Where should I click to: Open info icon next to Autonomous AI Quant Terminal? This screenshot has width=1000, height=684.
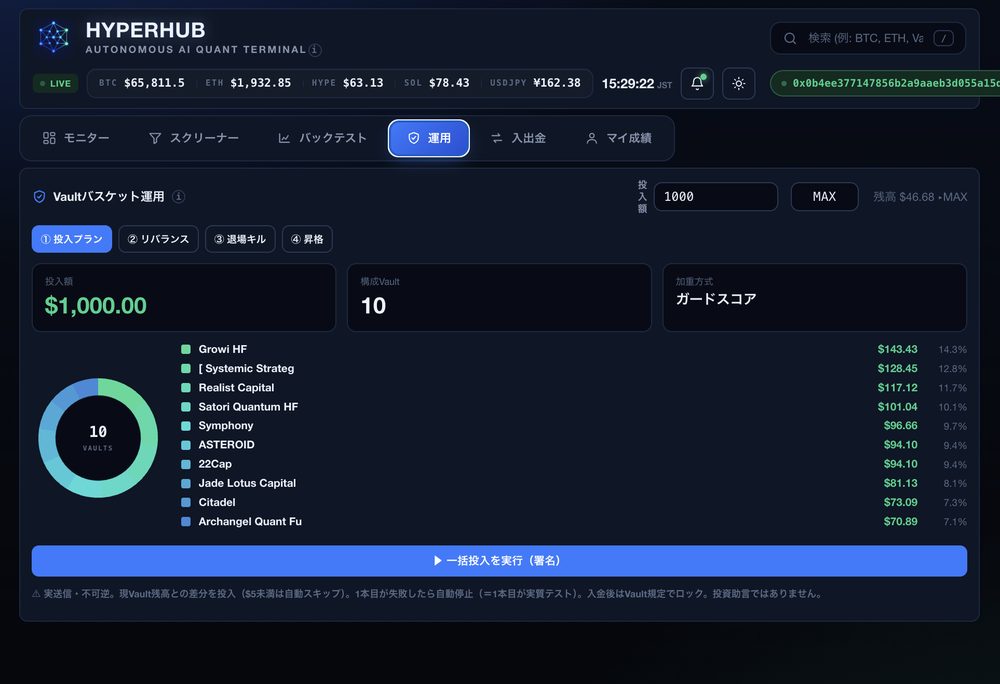coord(315,50)
